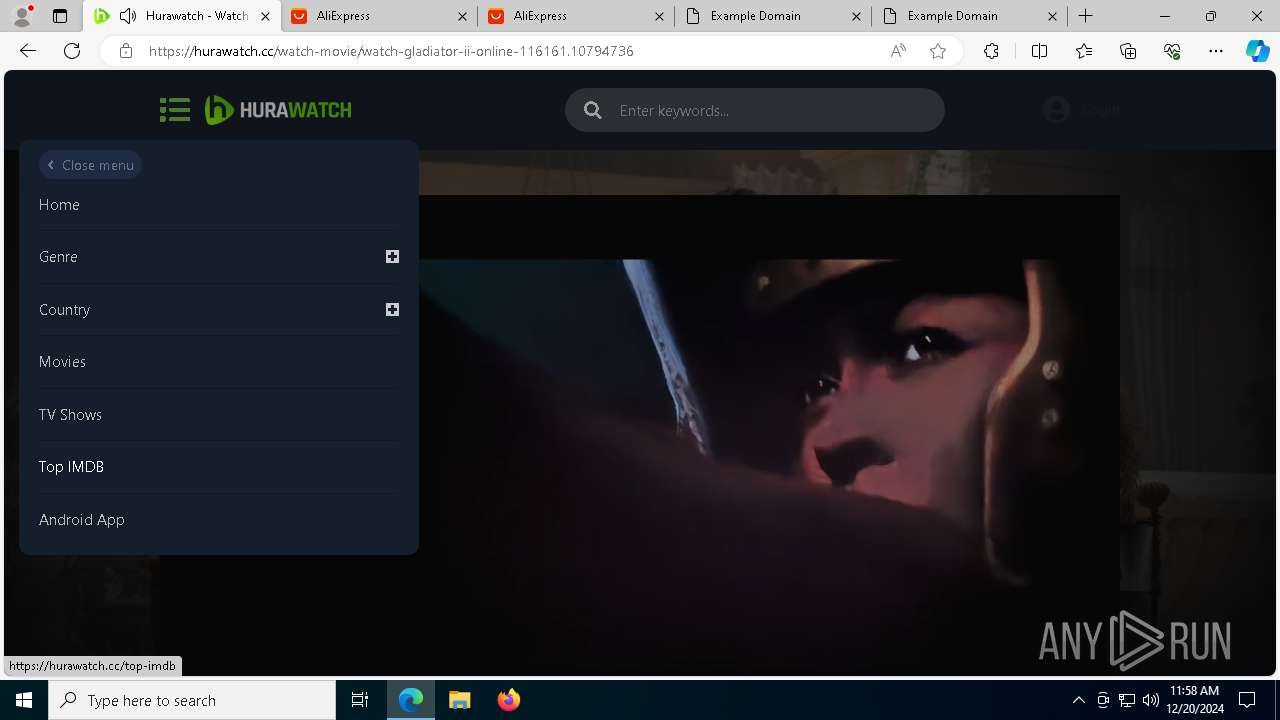The height and width of the screenshot is (720, 1280).
Task: Open the Top IMDB link
Action: point(71,467)
